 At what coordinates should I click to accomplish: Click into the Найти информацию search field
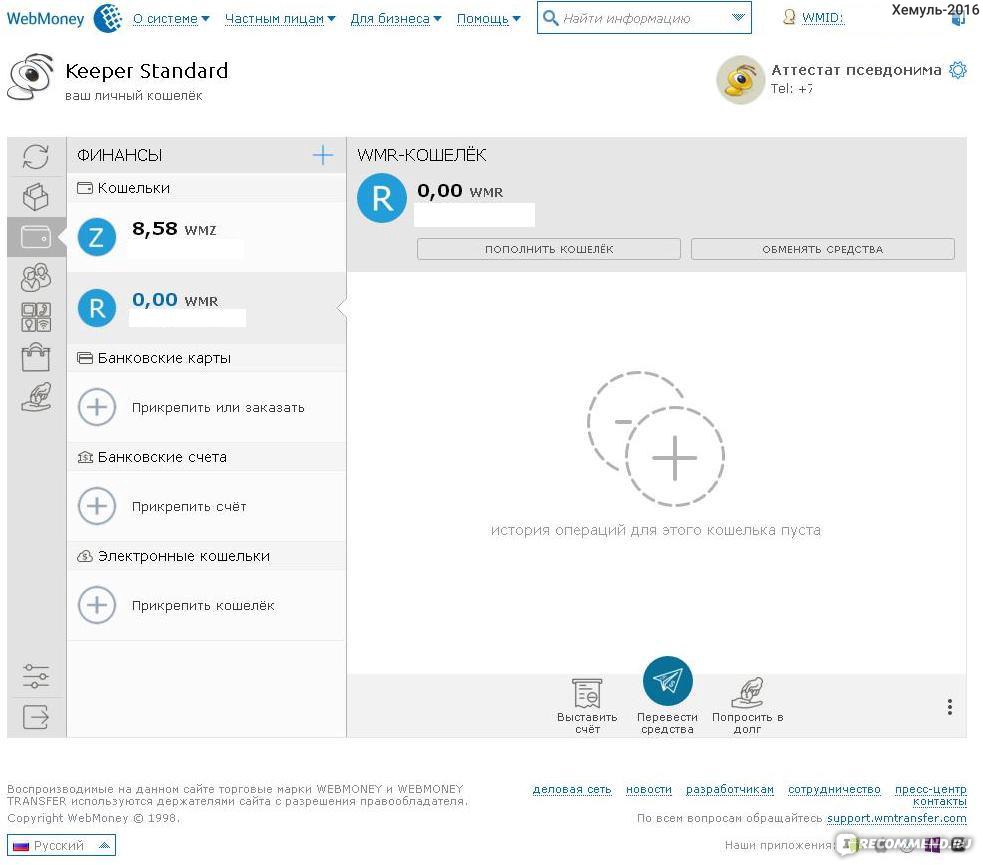644,18
